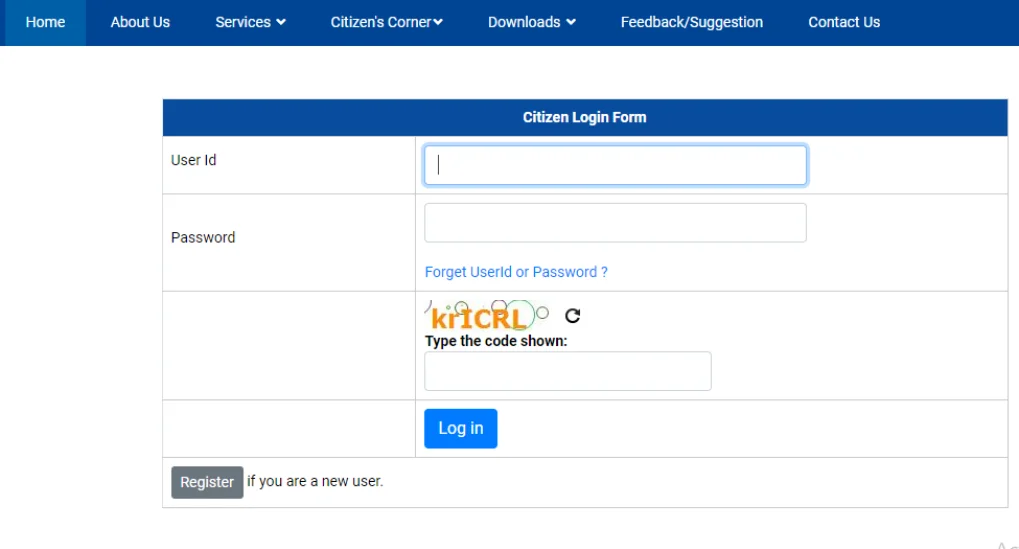
Task: Expand the Downloads menu
Action: coord(531,22)
